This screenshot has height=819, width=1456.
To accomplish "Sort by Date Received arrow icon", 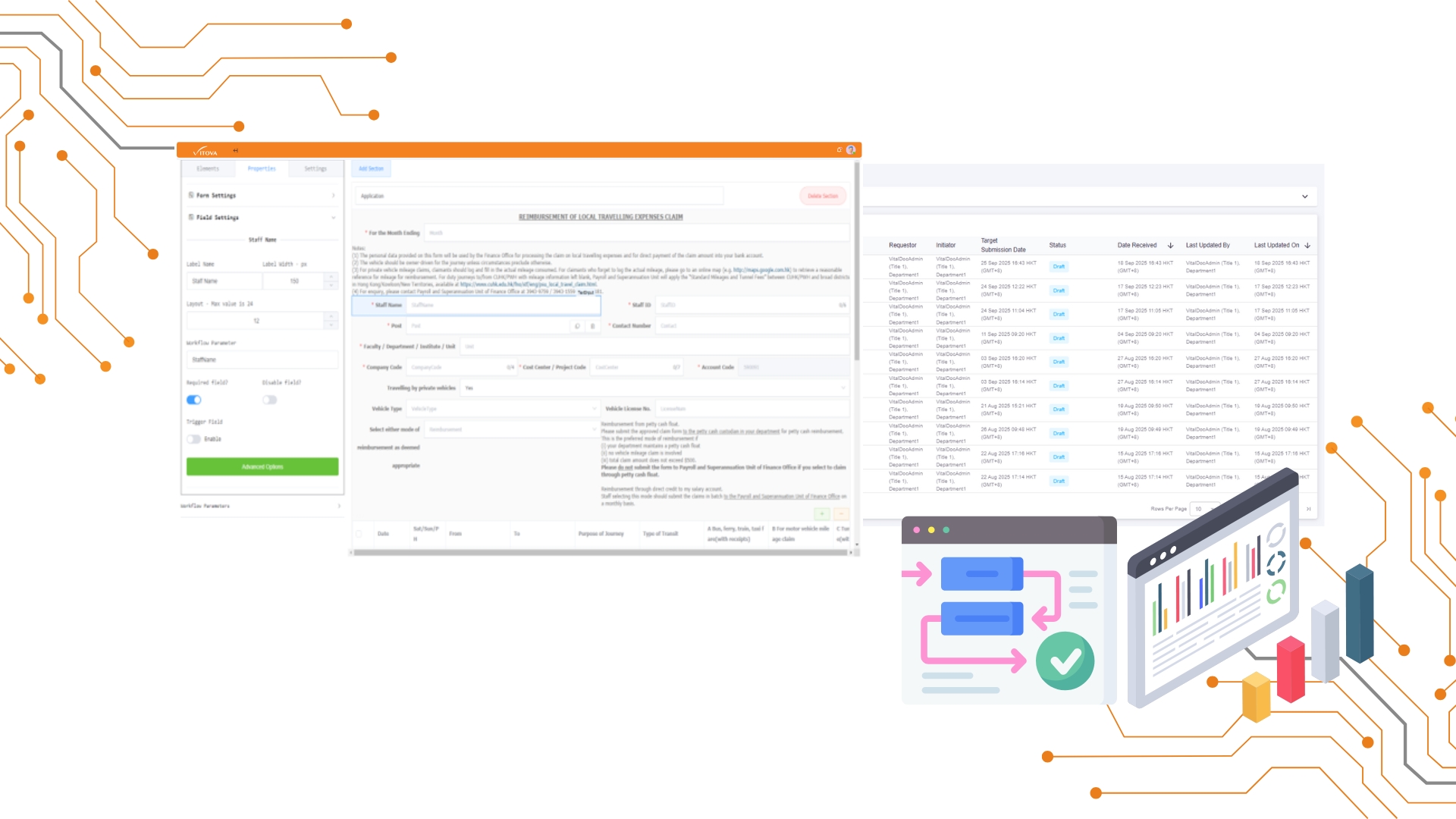I will coord(1170,246).
